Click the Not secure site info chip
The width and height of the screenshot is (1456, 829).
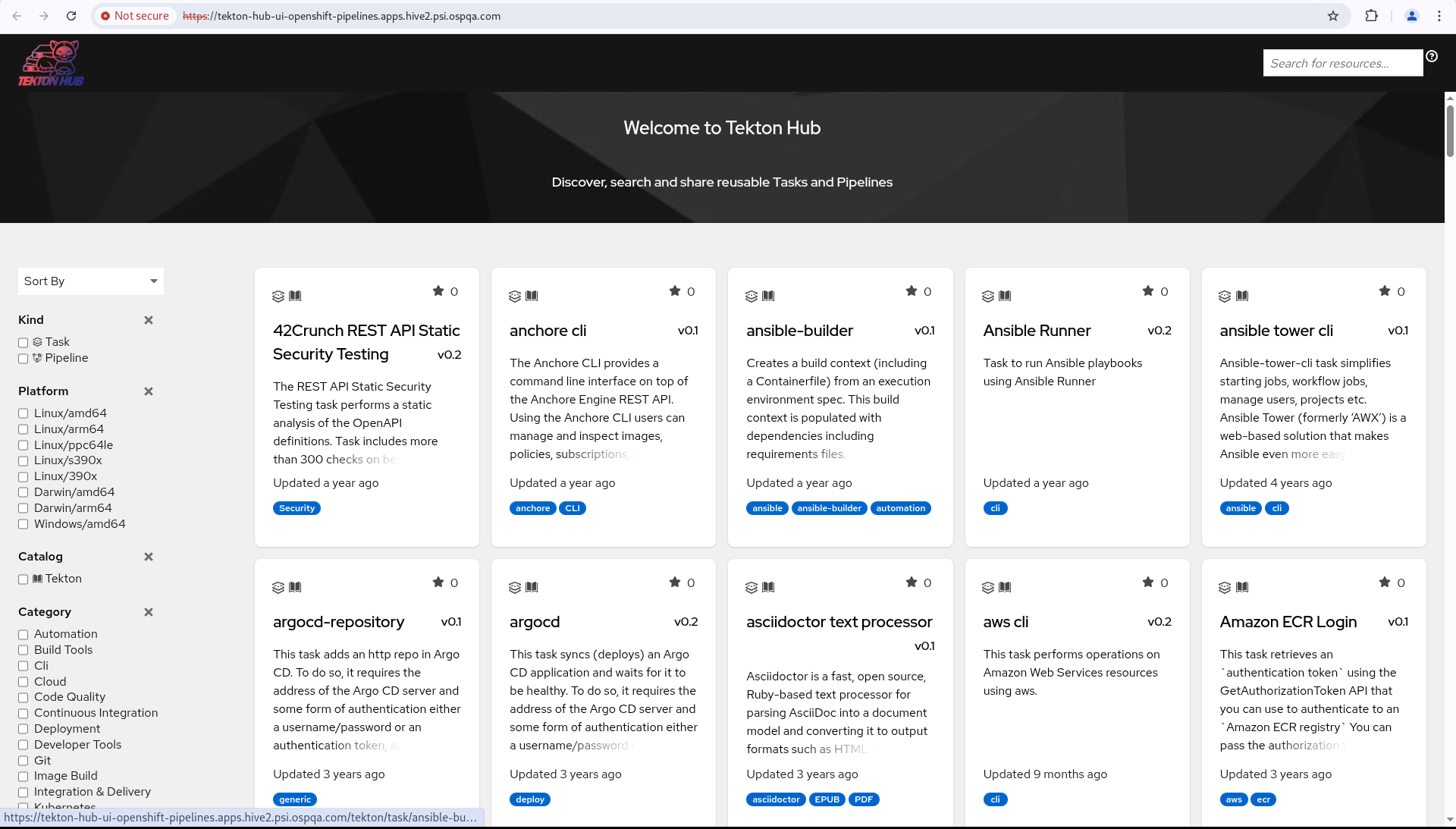(135, 16)
